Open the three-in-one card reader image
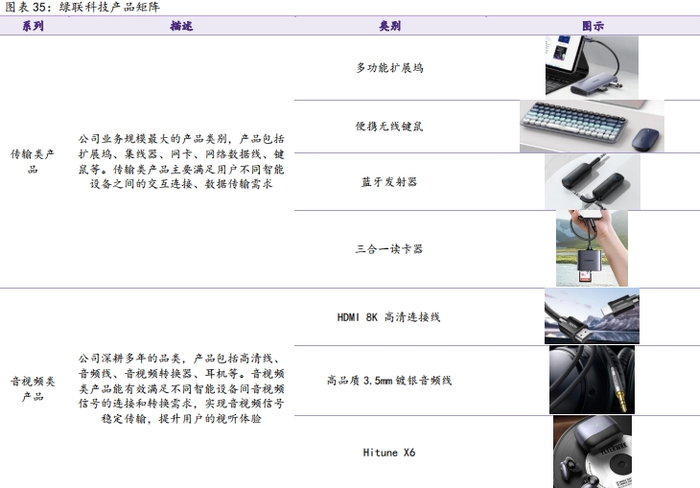The height and width of the screenshot is (488, 700). pos(592,249)
